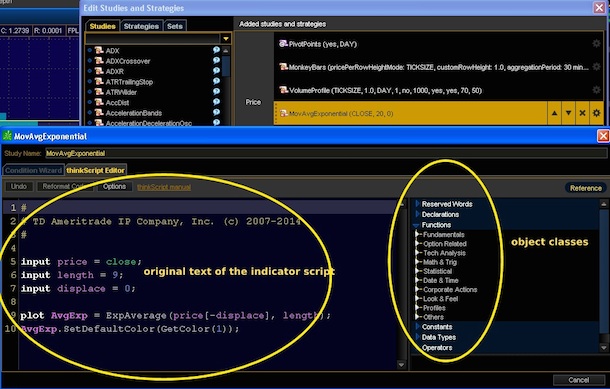
Task: Open help bubble for ADX study
Action: pos(216,50)
